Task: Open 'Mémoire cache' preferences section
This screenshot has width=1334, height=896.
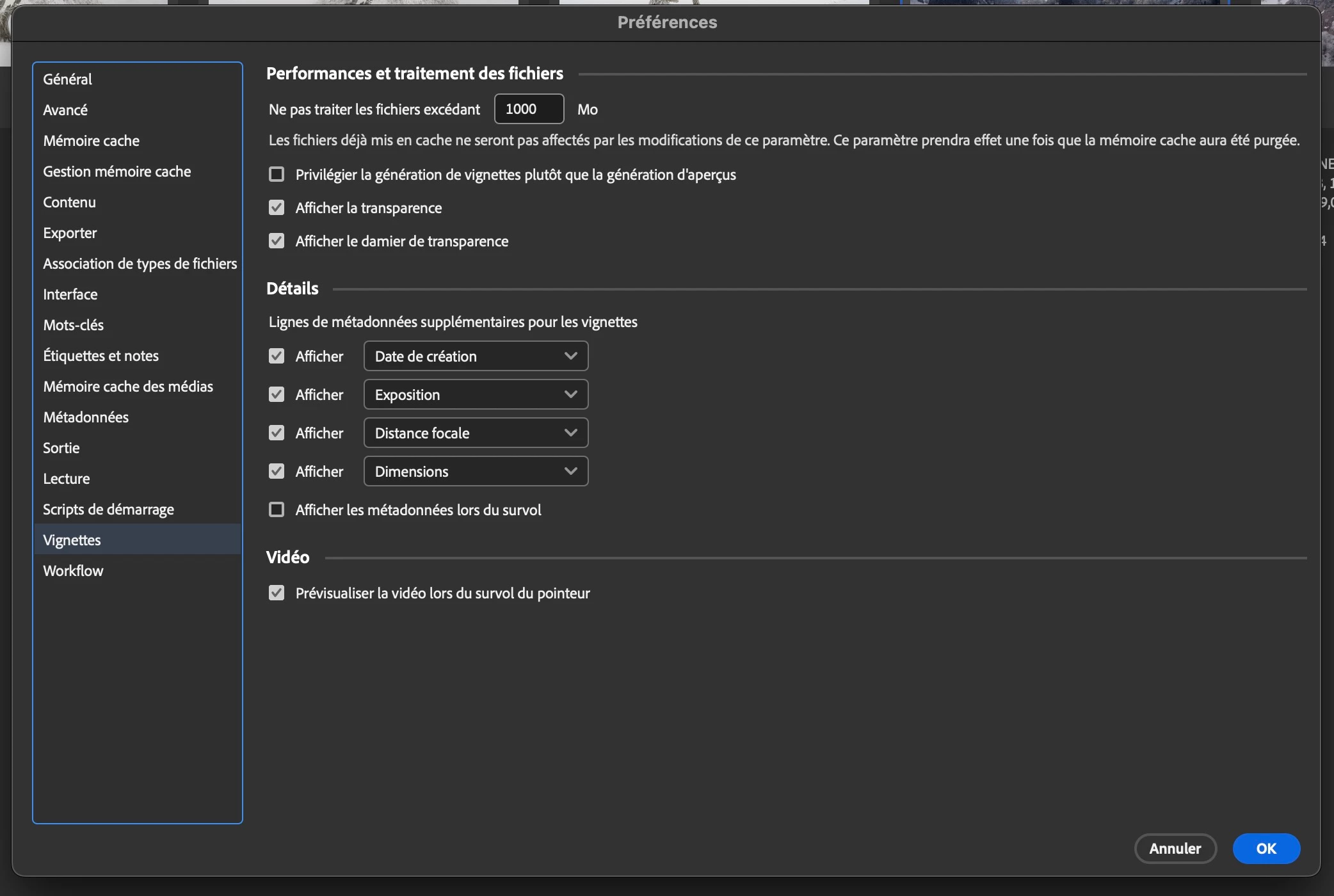Action: coord(92,141)
